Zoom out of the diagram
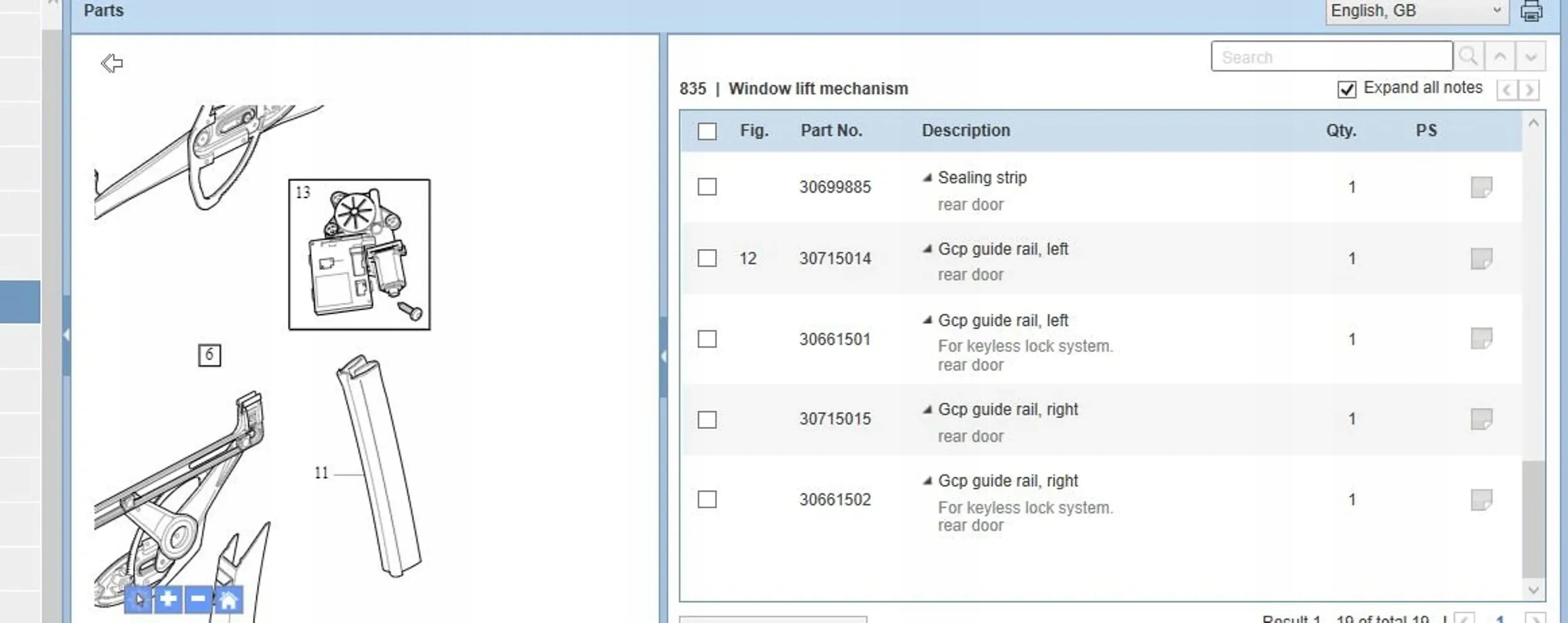Viewport: 1568px width, 623px height. (x=198, y=600)
